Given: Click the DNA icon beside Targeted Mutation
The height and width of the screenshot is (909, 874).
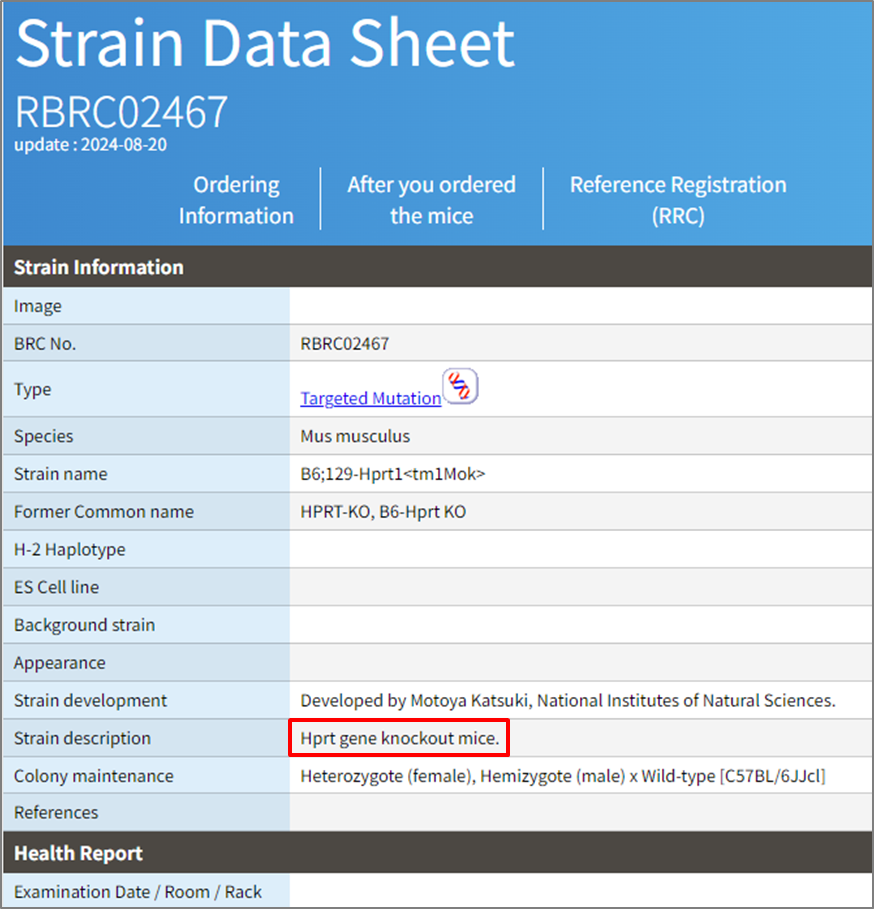Looking at the screenshot, I should pyautogui.click(x=460, y=386).
